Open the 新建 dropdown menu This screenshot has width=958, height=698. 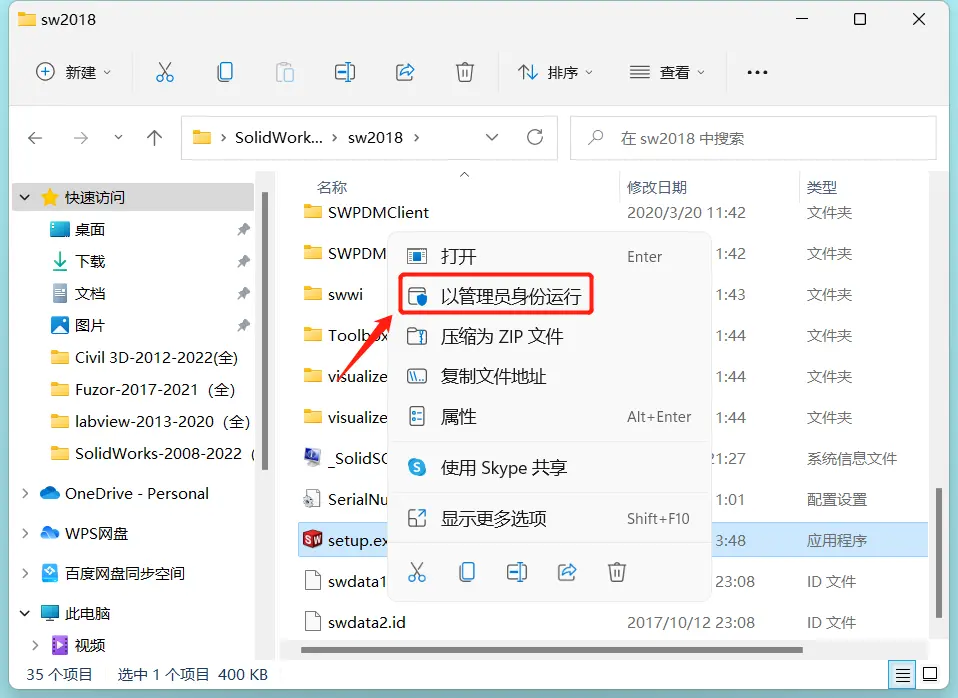73,72
